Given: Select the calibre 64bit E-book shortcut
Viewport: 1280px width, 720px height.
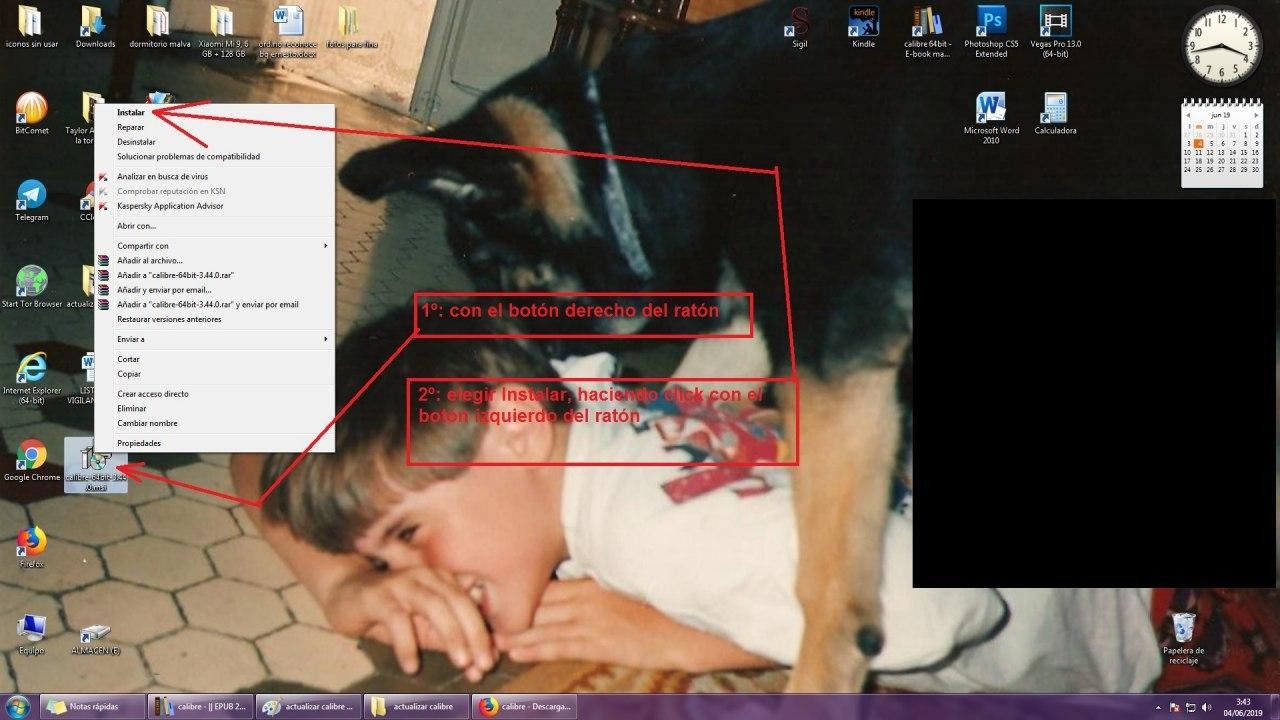Looking at the screenshot, I should click(927, 31).
